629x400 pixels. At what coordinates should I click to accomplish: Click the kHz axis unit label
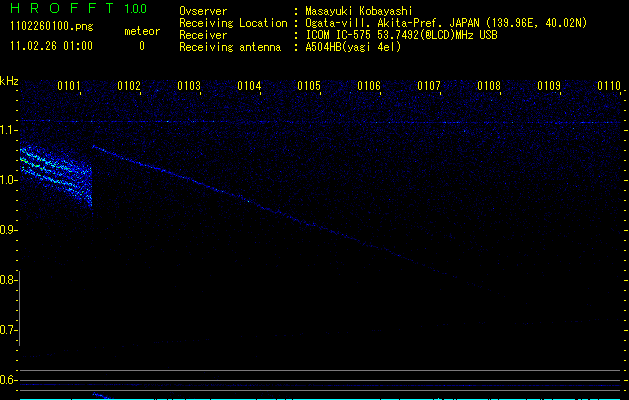(x=9, y=81)
